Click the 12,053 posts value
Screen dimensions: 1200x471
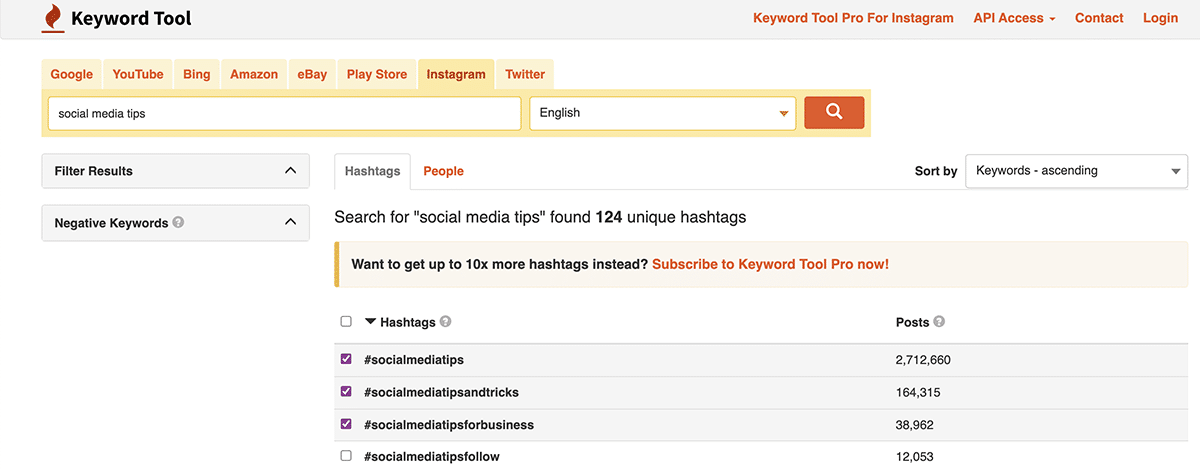(915, 457)
